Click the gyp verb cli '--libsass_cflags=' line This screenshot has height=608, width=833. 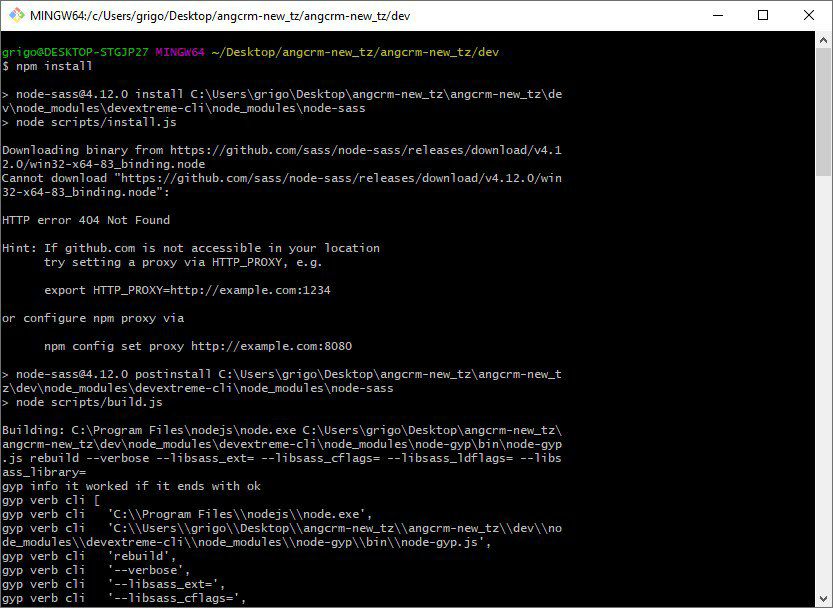(x=124, y=598)
